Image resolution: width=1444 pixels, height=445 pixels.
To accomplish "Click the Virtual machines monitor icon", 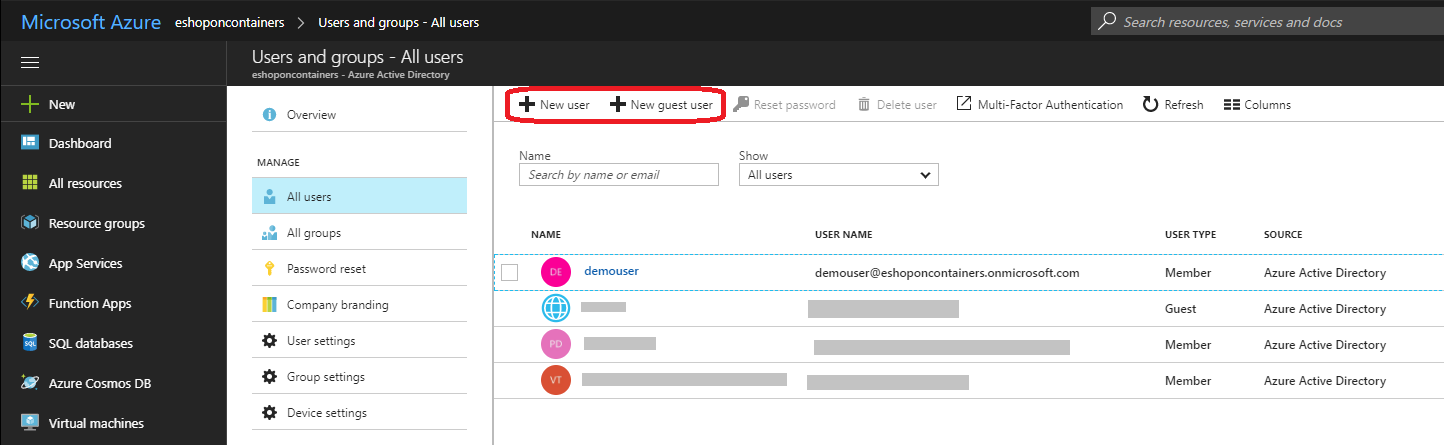I will tap(30, 423).
